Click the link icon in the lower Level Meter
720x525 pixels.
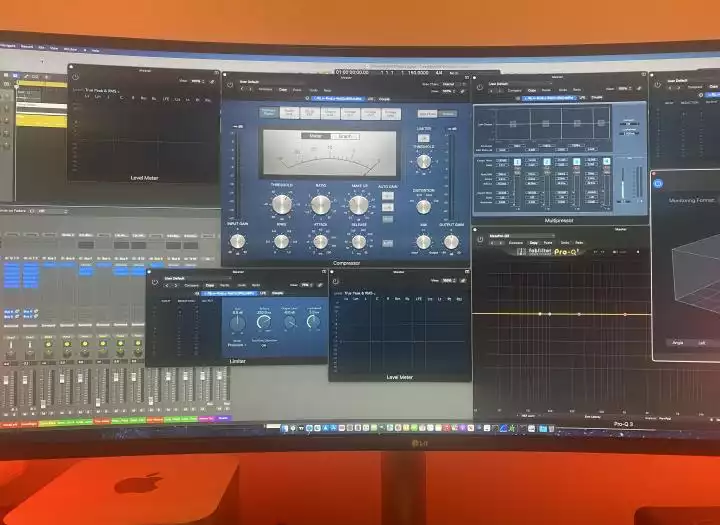tap(463, 280)
